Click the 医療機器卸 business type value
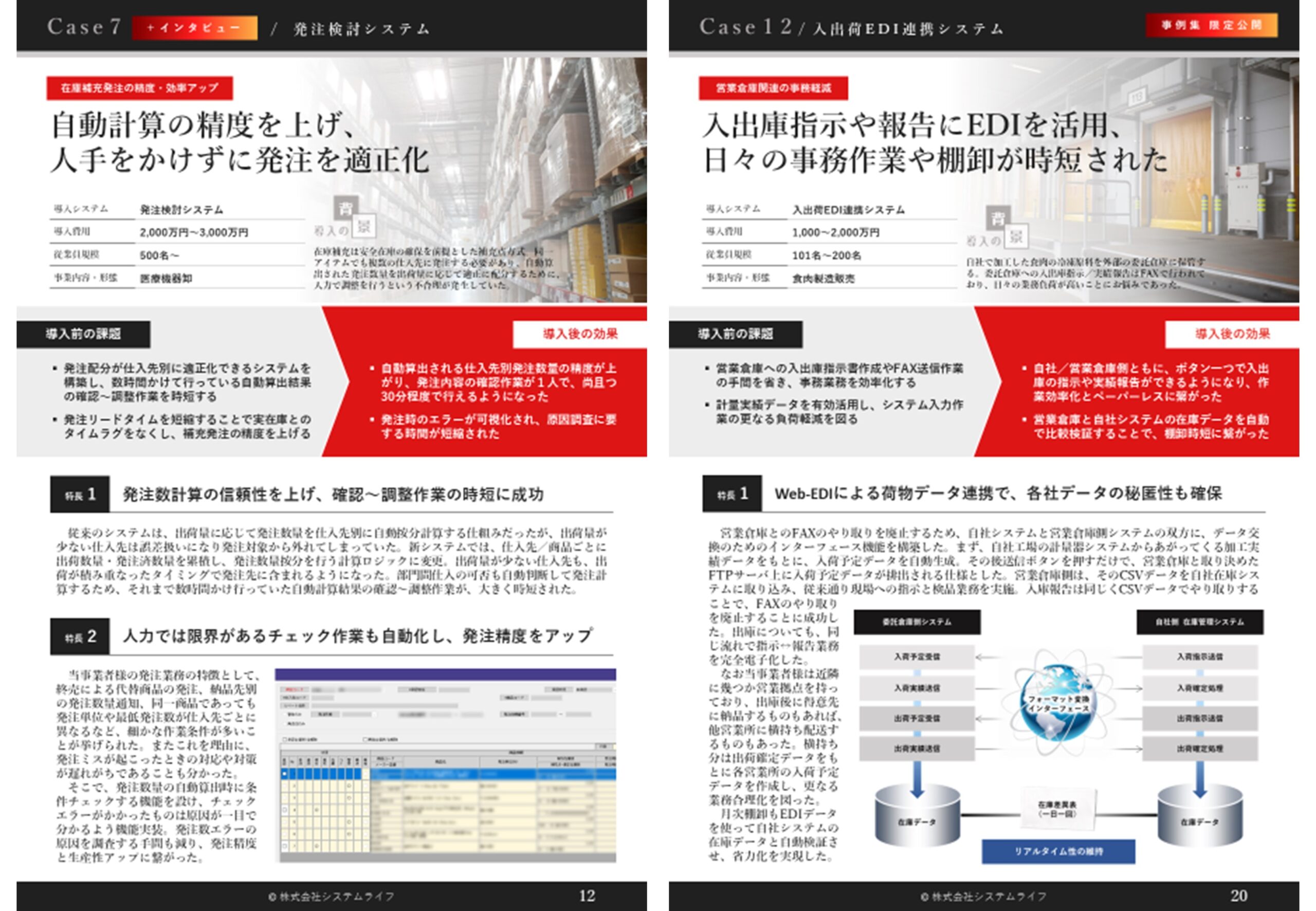 click(166, 279)
